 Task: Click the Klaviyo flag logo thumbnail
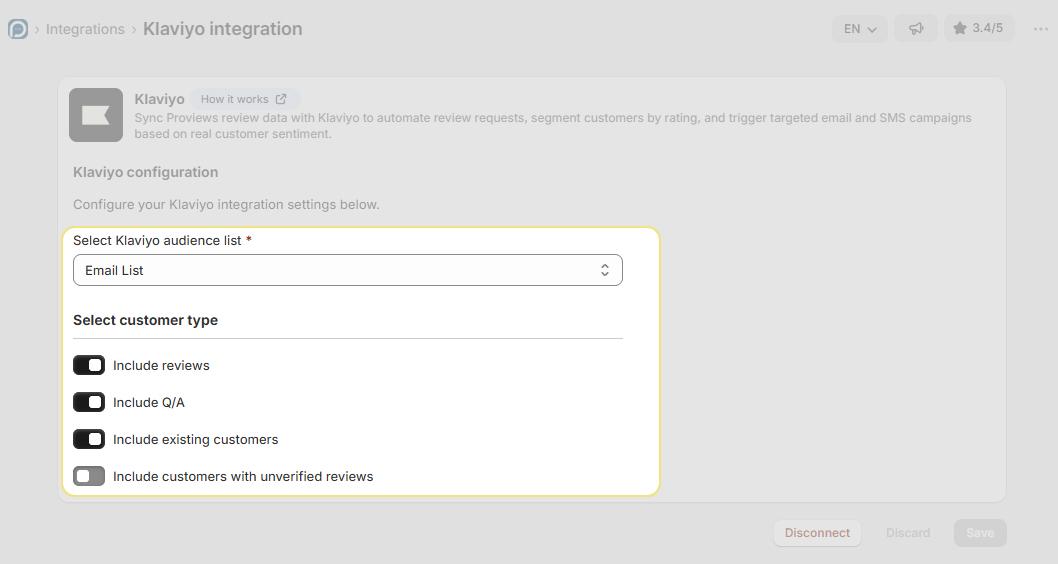point(96,115)
